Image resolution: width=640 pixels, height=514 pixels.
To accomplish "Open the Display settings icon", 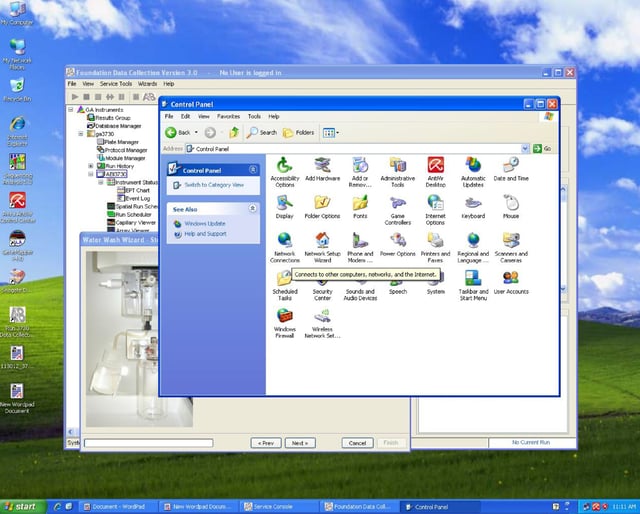I will tap(284, 207).
